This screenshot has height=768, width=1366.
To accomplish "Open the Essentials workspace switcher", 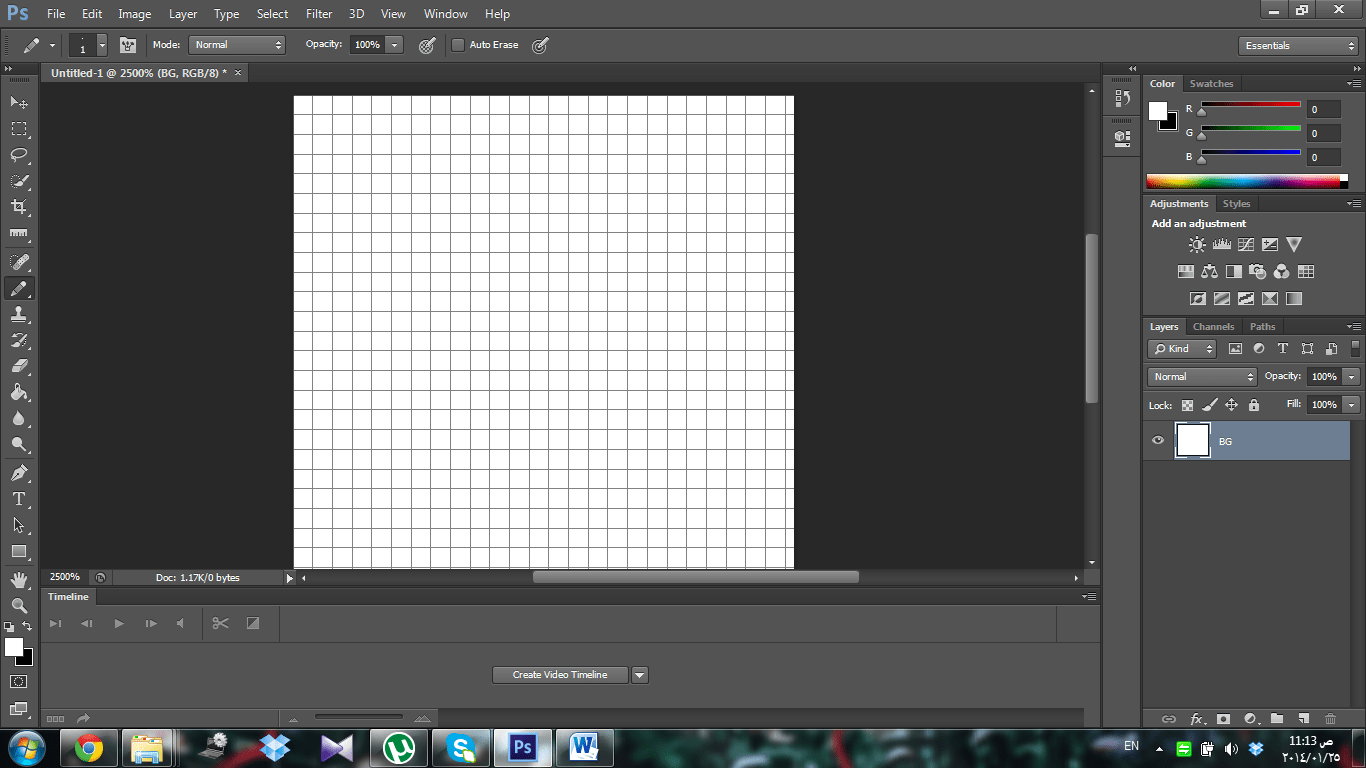I will [x=1297, y=45].
